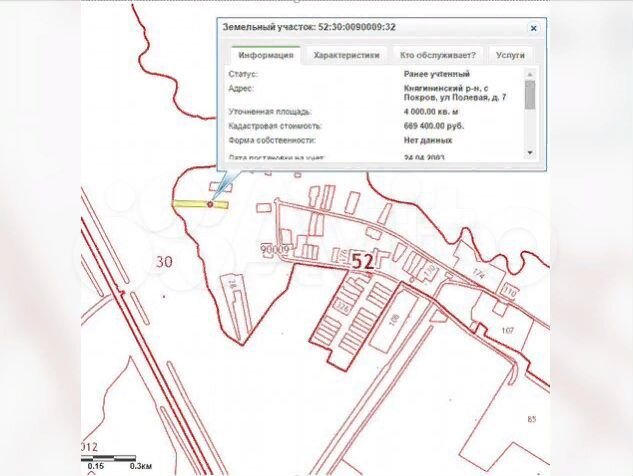Click the district label 30

(x=164, y=261)
